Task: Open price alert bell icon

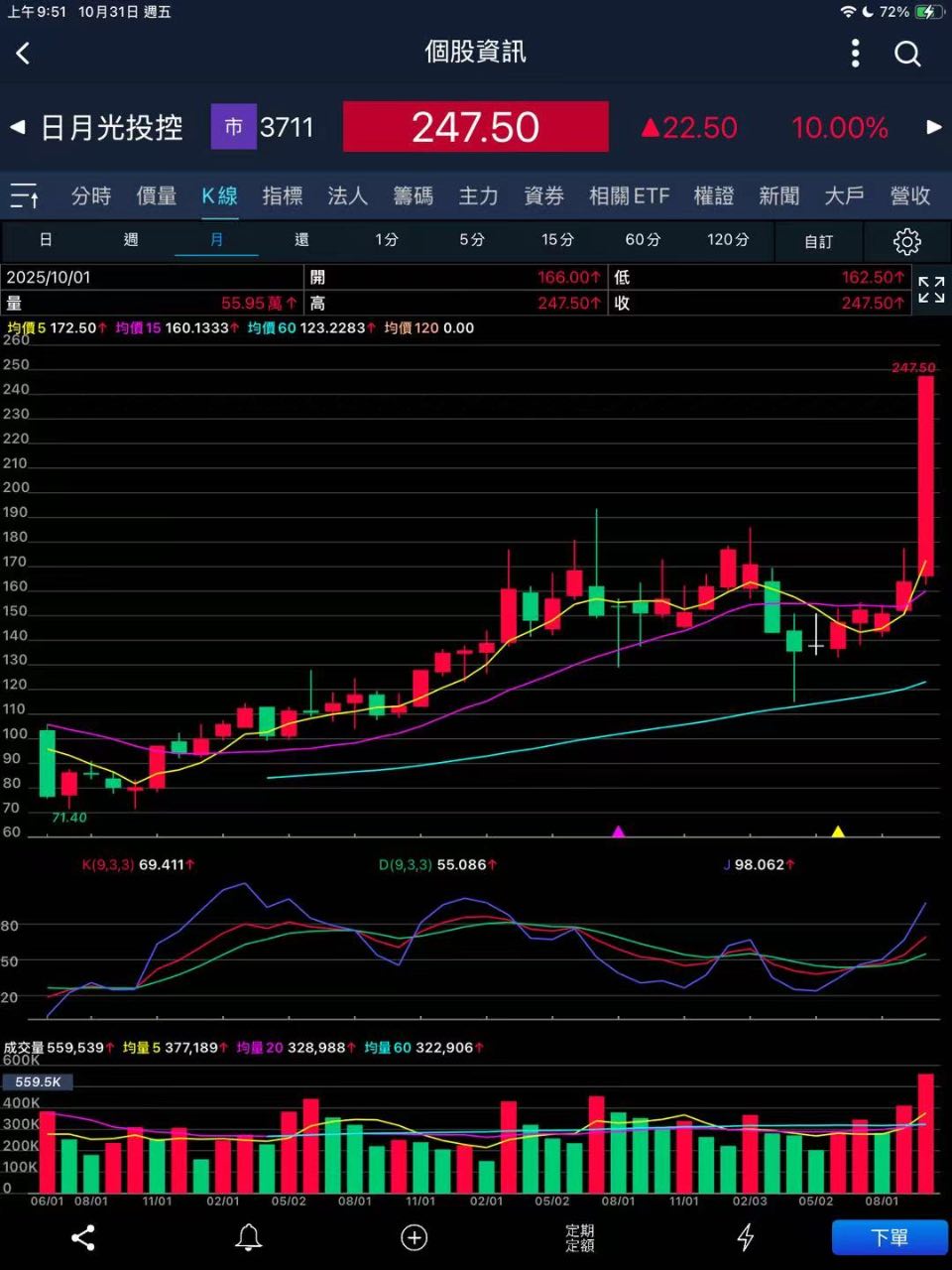Action: (x=248, y=1237)
